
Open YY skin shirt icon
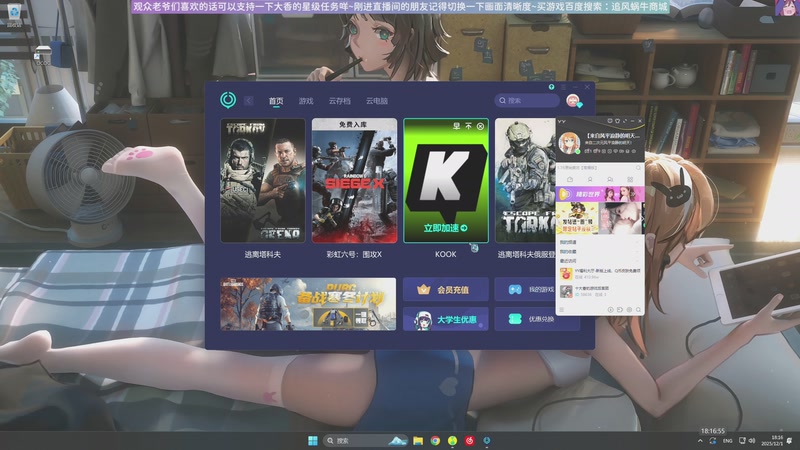[x=617, y=121]
